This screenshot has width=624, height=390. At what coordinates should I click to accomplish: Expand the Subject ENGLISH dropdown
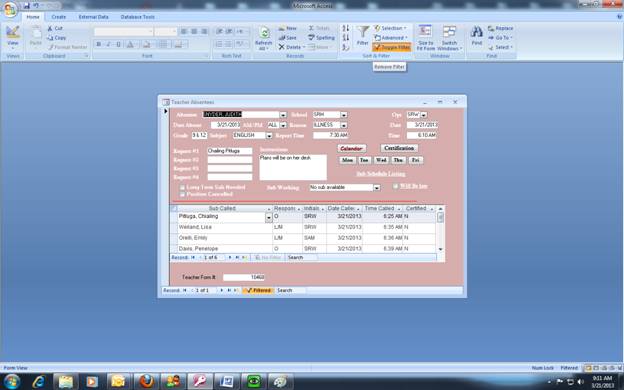(269, 136)
